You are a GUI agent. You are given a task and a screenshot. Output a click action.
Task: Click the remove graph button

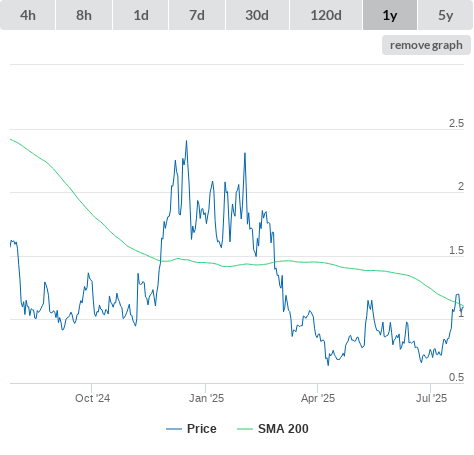point(426,45)
